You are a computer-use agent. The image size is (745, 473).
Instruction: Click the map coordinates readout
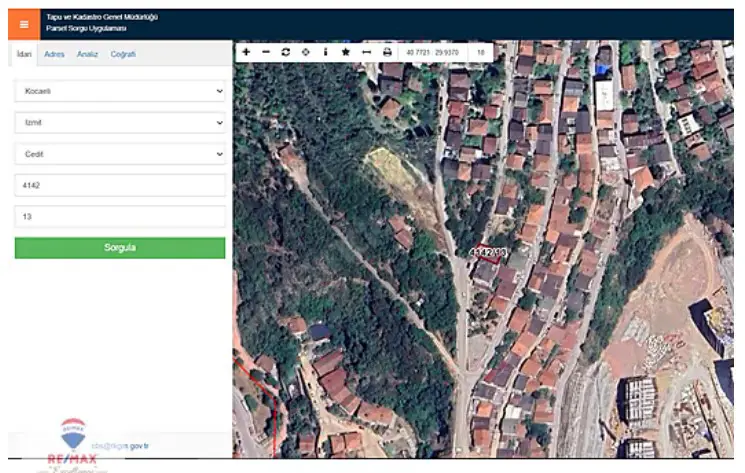click(432, 52)
